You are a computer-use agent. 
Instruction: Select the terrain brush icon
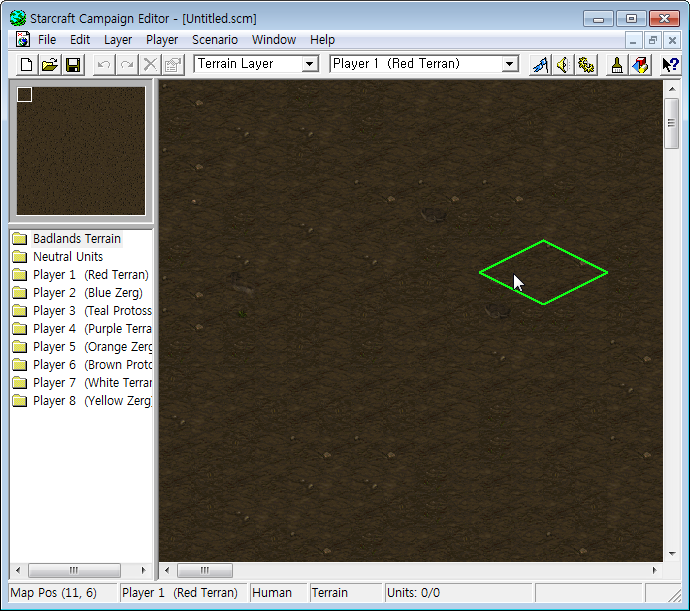click(617, 65)
